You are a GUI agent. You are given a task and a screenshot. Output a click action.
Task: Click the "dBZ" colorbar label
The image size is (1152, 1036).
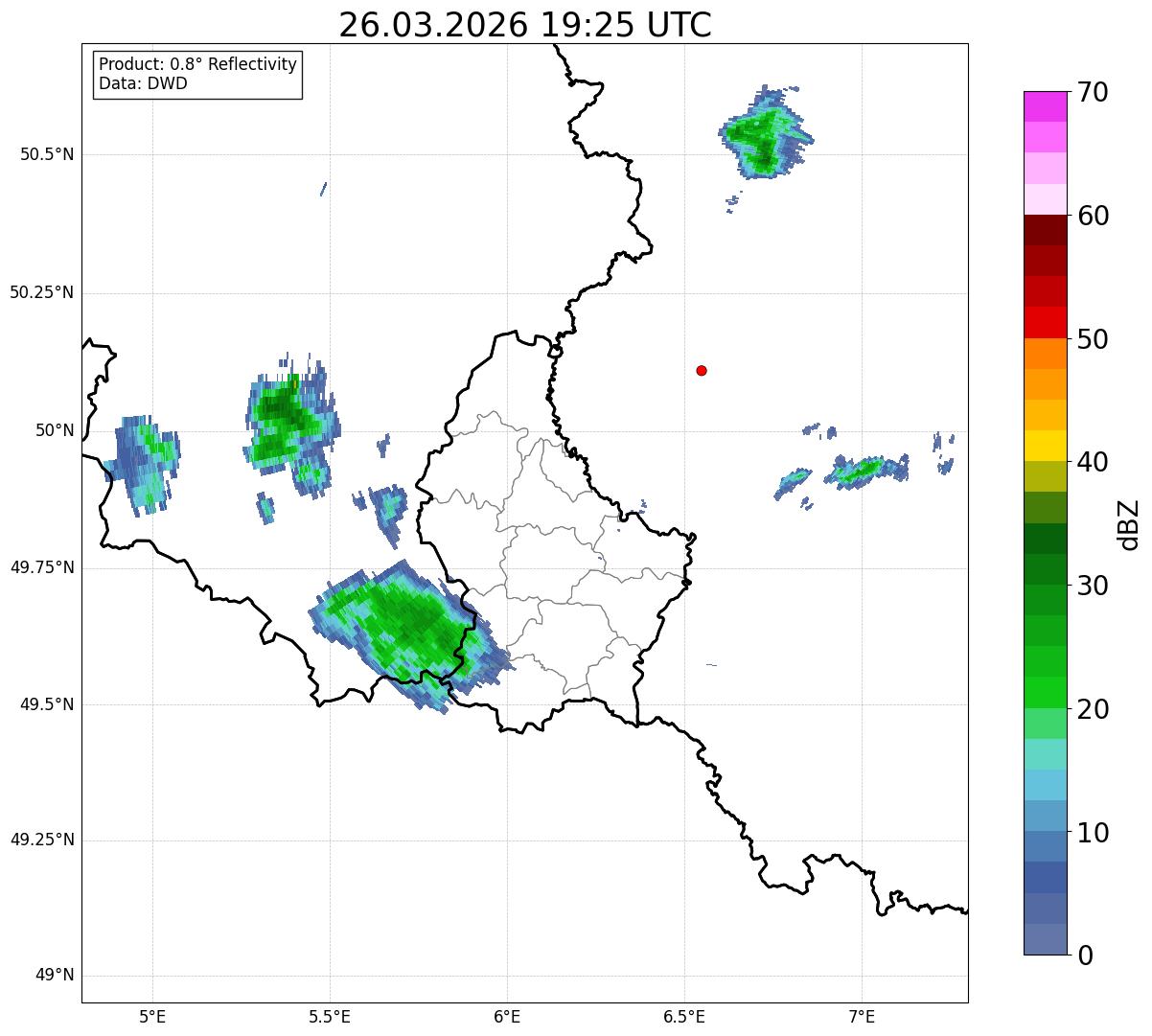(1130, 523)
